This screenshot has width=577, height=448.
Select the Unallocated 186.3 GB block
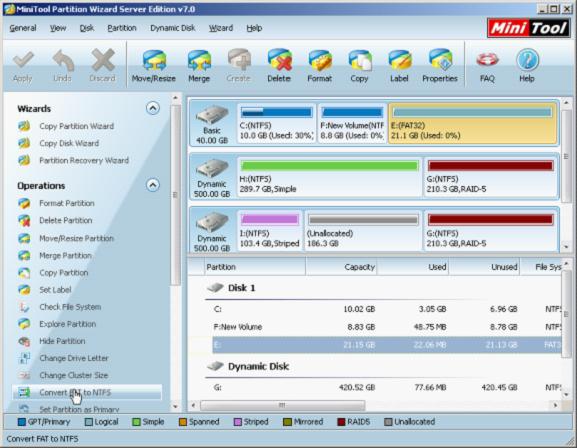(x=364, y=231)
